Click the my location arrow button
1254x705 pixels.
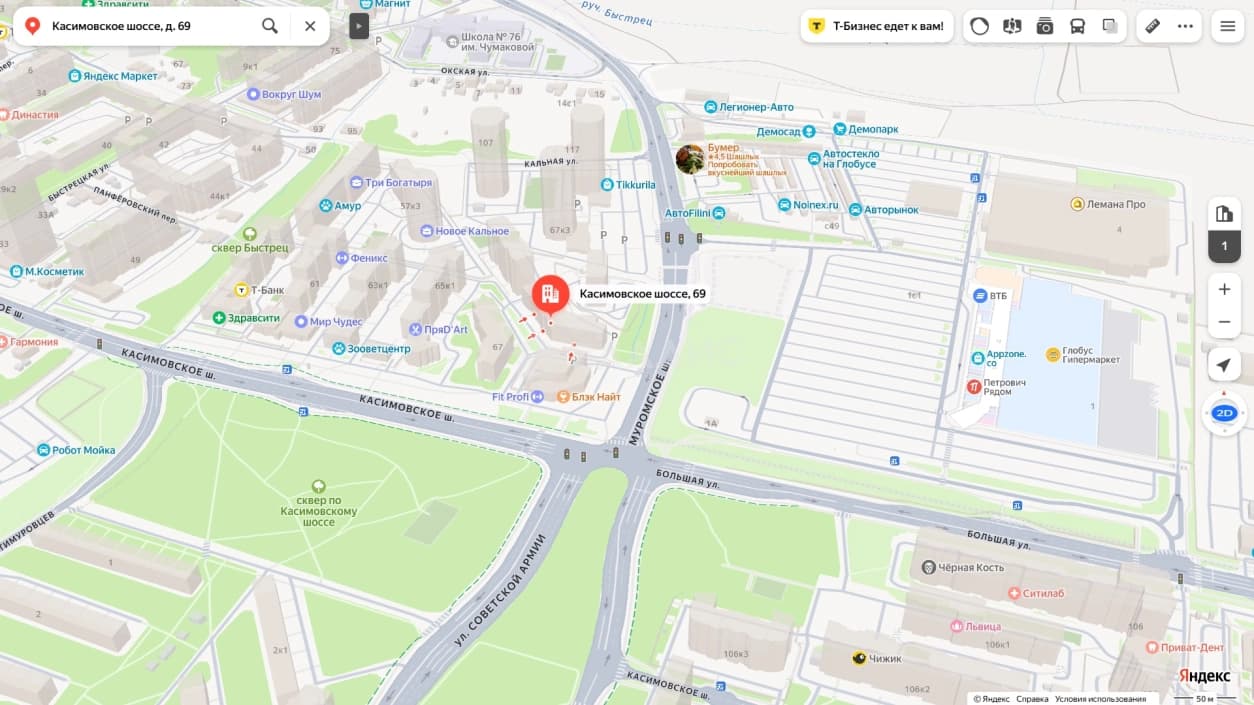(x=1224, y=365)
